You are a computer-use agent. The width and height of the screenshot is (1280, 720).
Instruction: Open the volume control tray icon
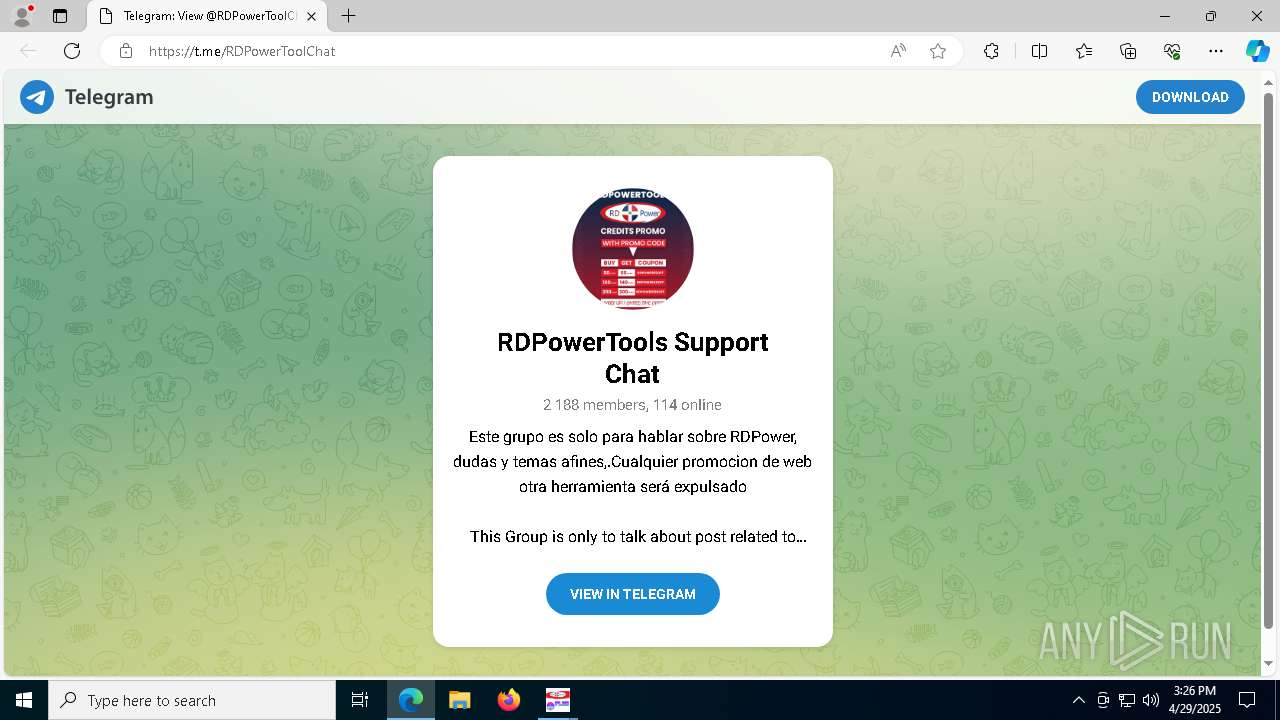pyautogui.click(x=1151, y=700)
